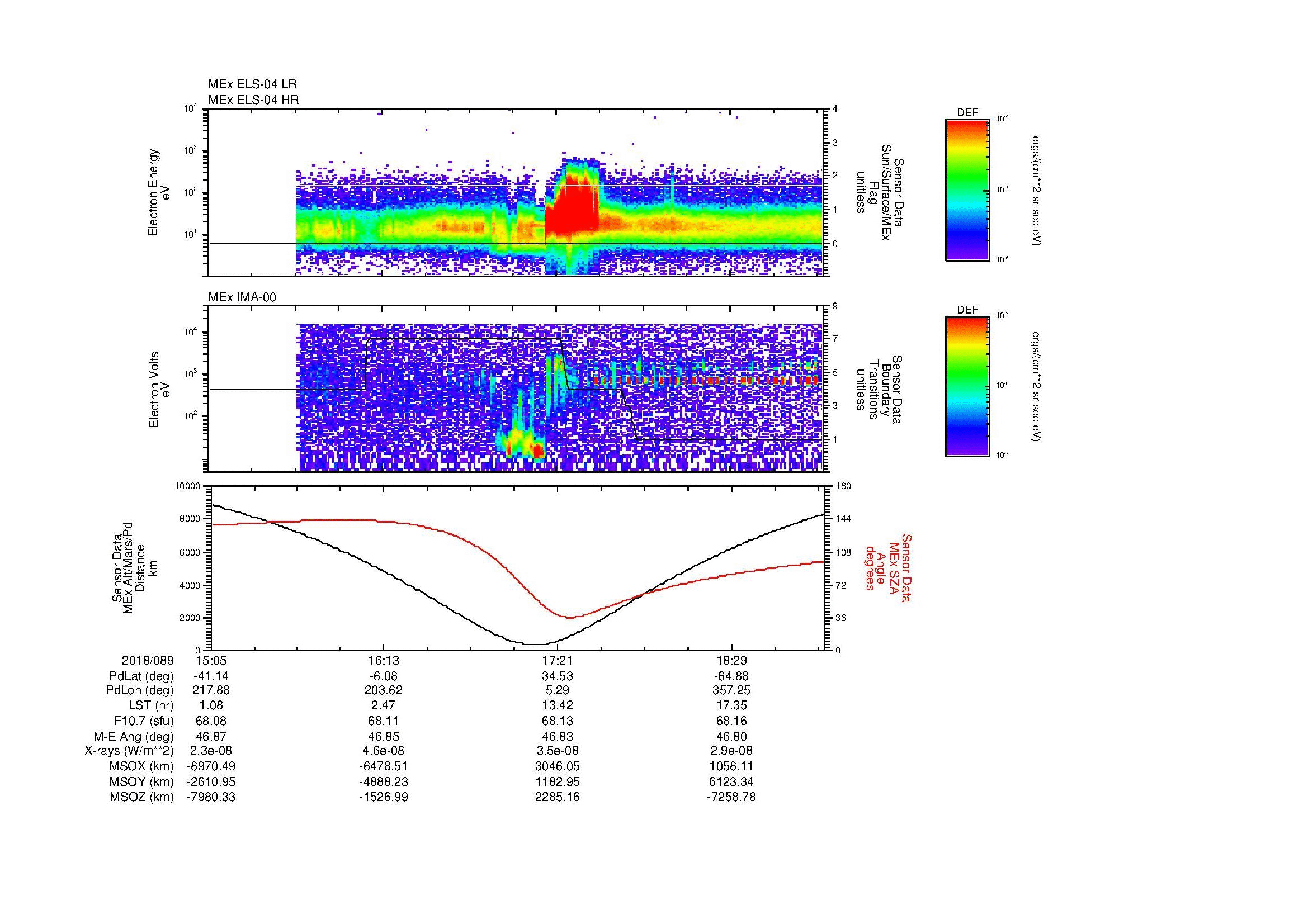Click the MSOY value '6123.34'
The height and width of the screenshot is (924, 1308).
(x=731, y=781)
